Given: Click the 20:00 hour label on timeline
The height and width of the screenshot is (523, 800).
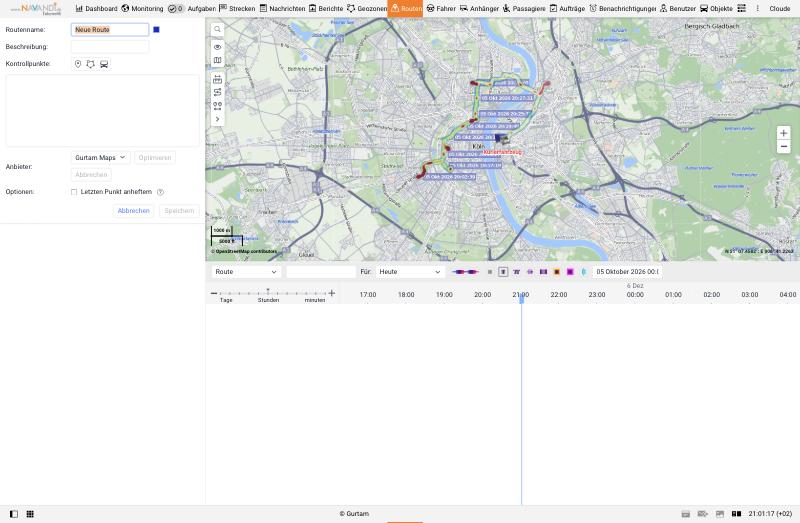Looking at the screenshot, I should point(482,295).
